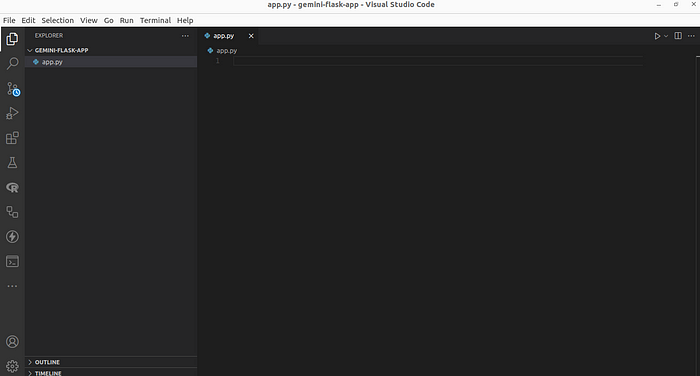Open the Source Control view
The height and width of the screenshot is (376, 700).
pyautogui.click(x=12, y=88)
